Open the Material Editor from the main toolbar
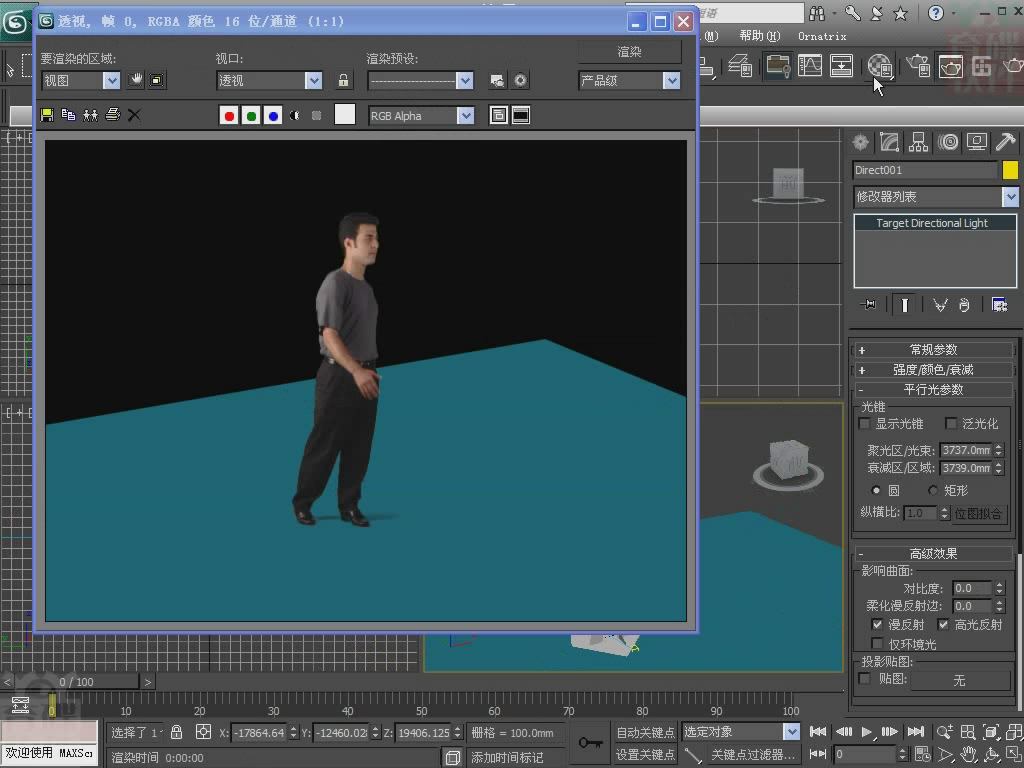Image resolution: width=1024 pixels, height=768 pixels. [x=880, y=65]
